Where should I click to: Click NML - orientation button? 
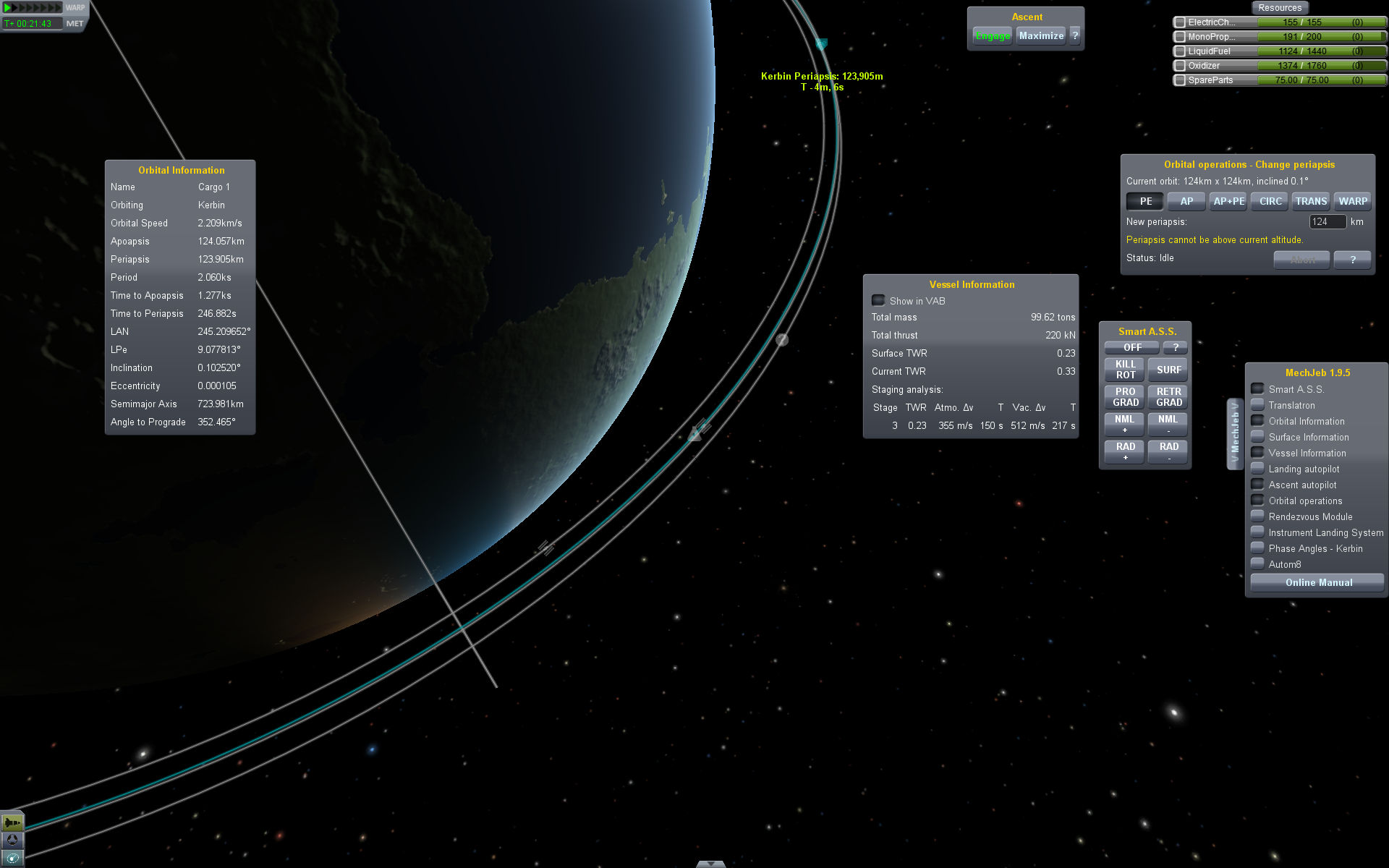1168,425
